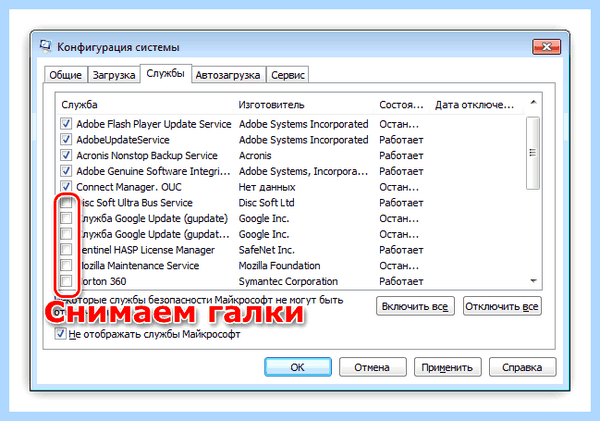This screenshot has height=421, width=600.
Task: Uncheck the AdobeUpdateService checkbox
Action: [66, 140]
